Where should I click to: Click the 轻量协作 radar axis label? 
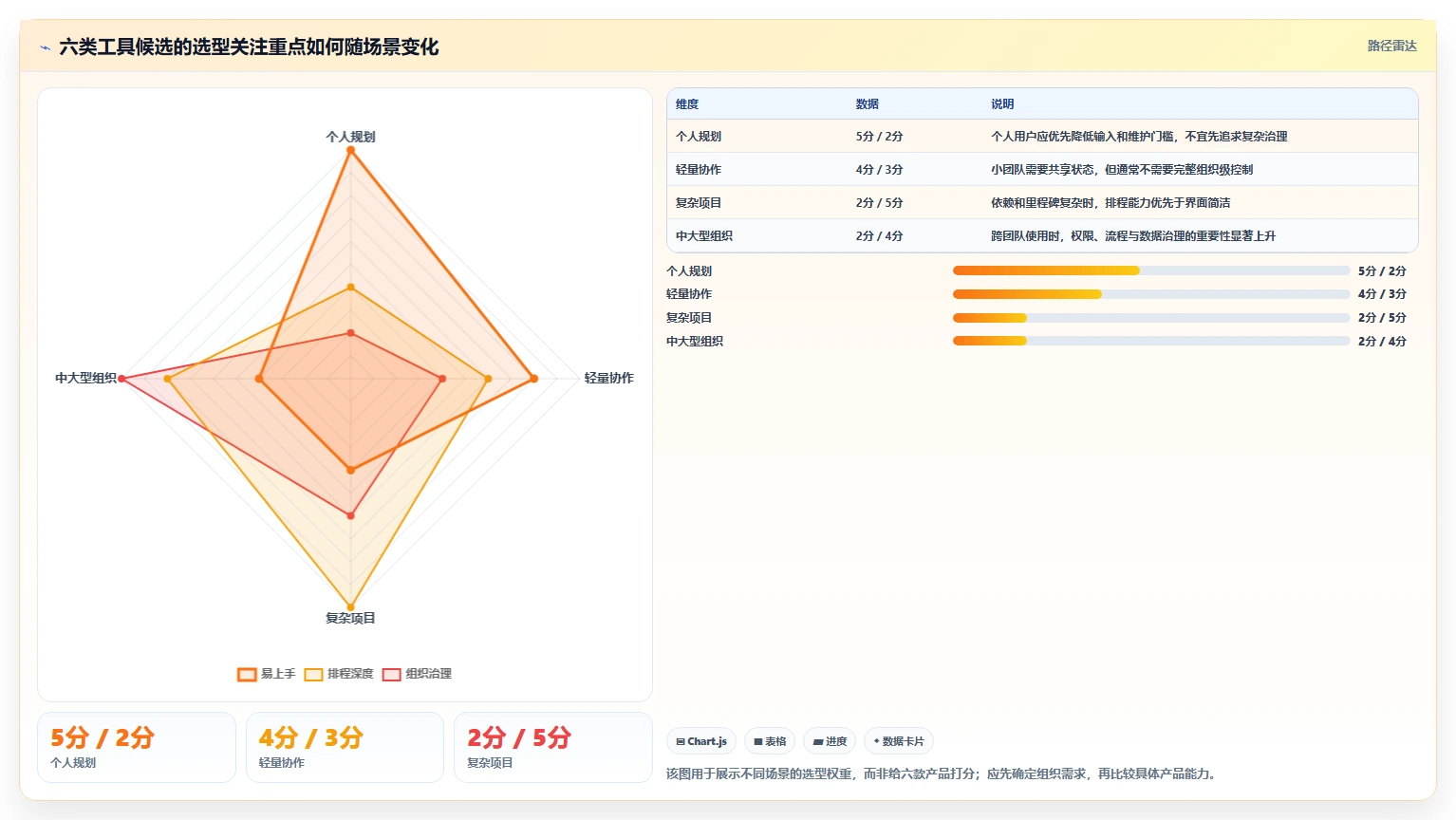[608, 378]
